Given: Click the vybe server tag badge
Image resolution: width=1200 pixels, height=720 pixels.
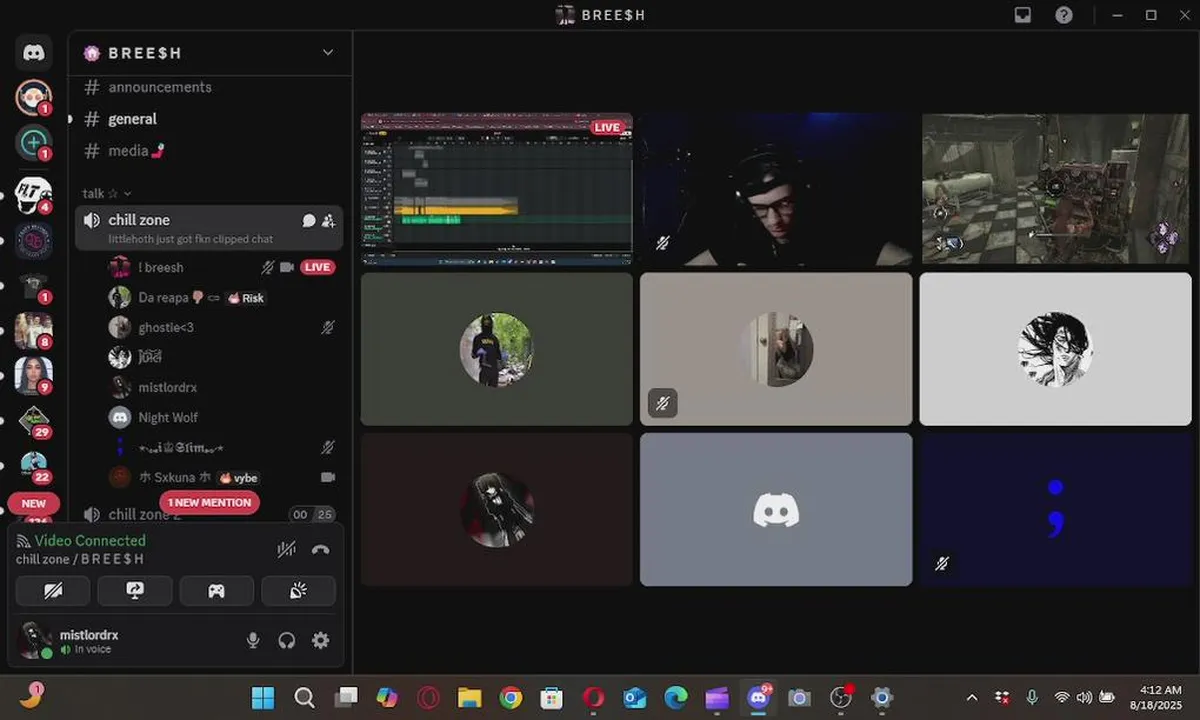Looking at the screenshot, I should tap(238, 478).
